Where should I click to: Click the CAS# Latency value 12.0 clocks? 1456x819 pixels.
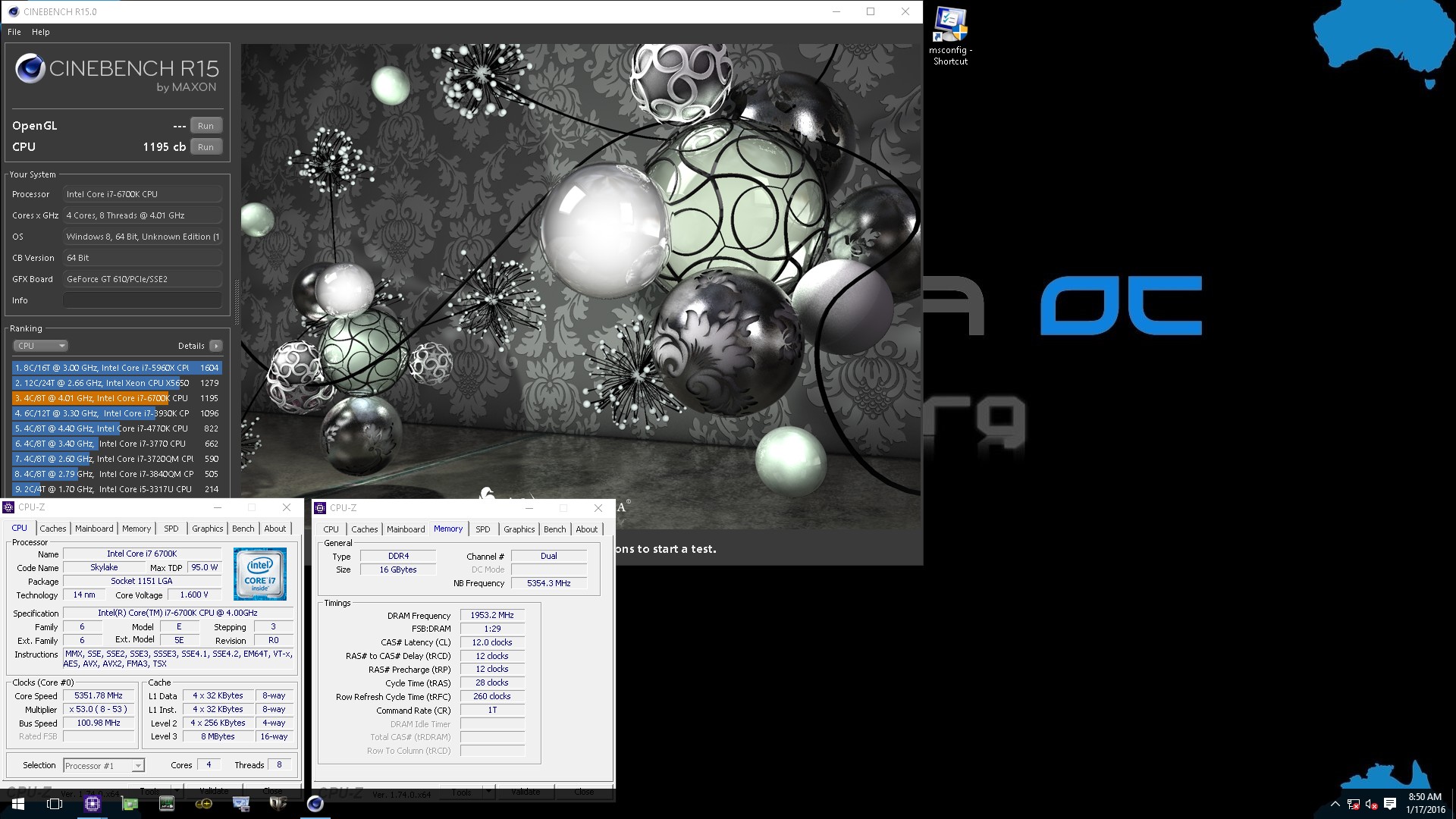pyautogui.click(x=492, y=642)
